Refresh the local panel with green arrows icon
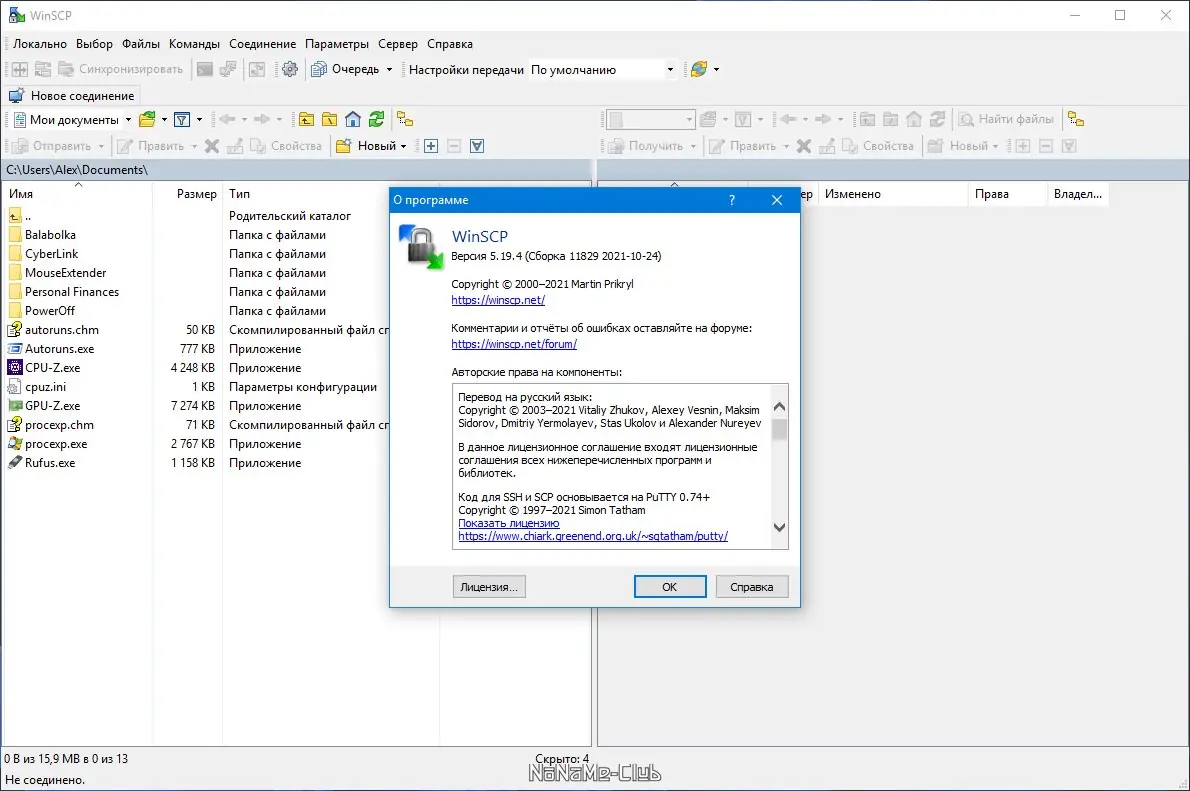 376,119
